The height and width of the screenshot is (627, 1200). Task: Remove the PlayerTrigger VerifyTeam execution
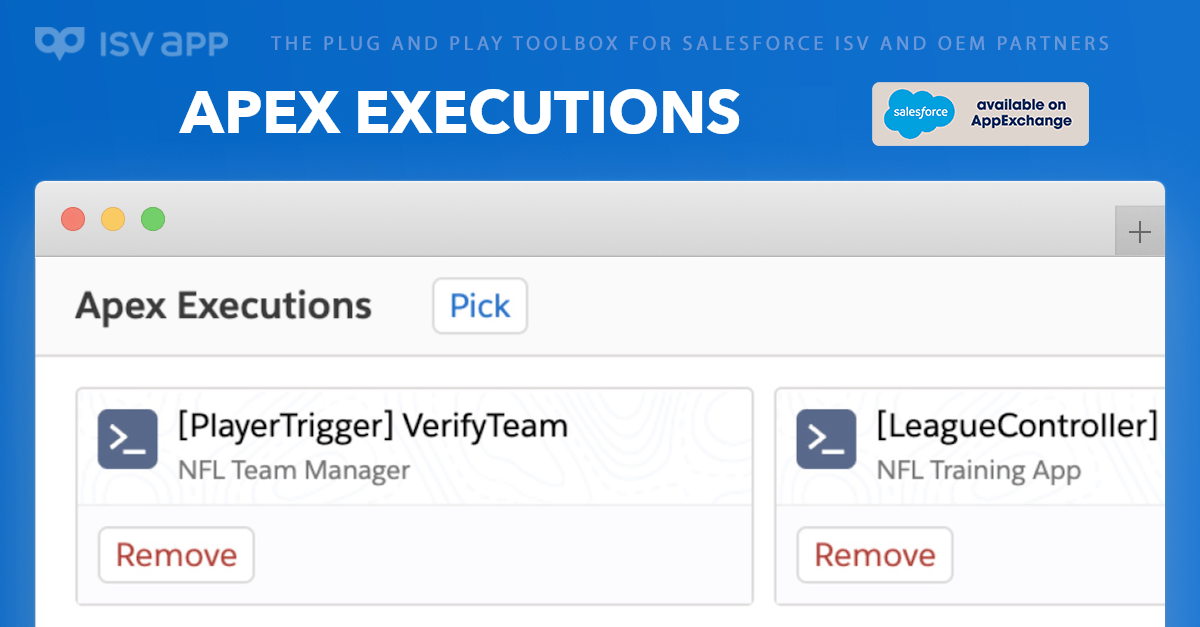(x=176, y=554)
